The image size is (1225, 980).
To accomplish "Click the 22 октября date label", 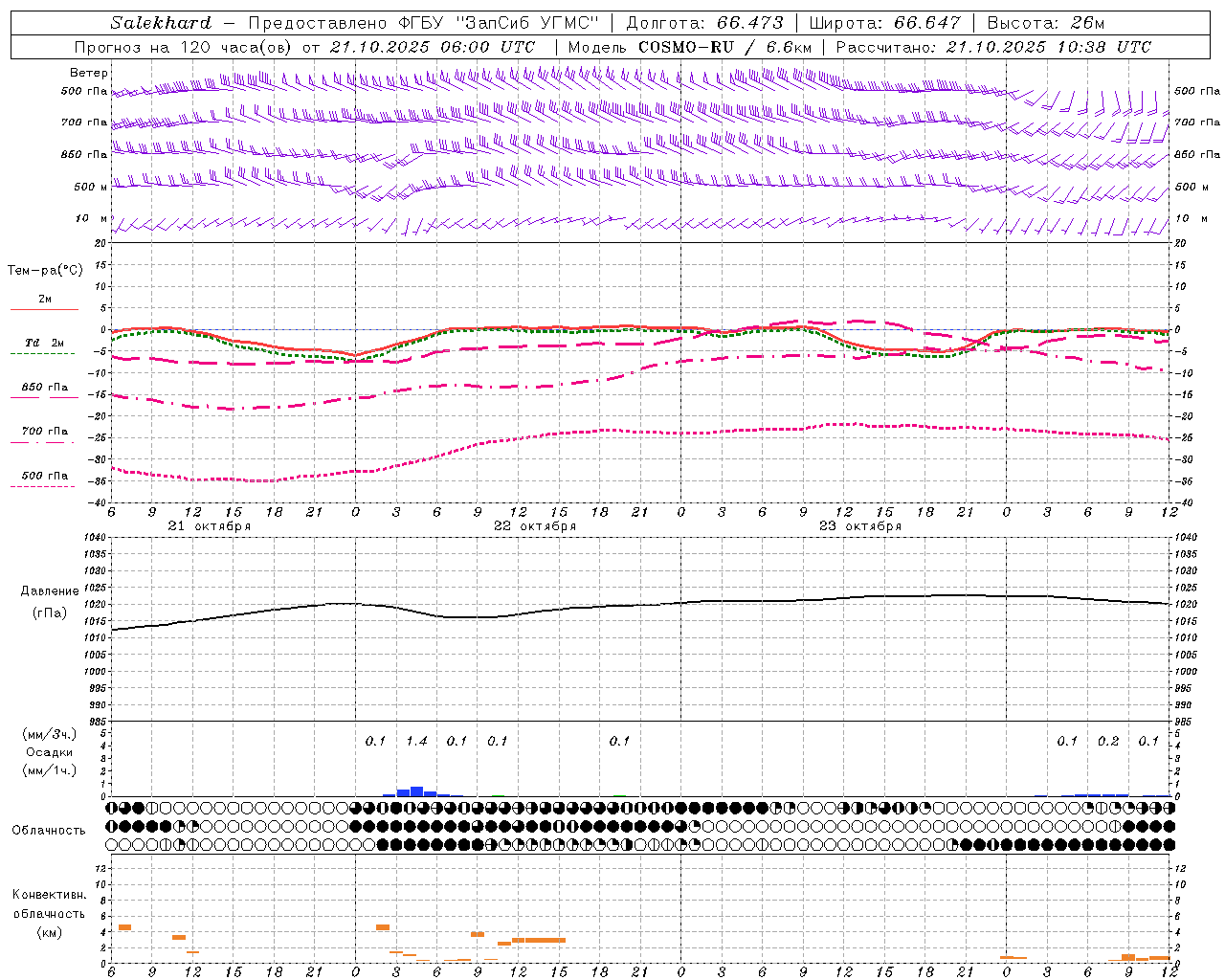I will click(x=535, y=526).
